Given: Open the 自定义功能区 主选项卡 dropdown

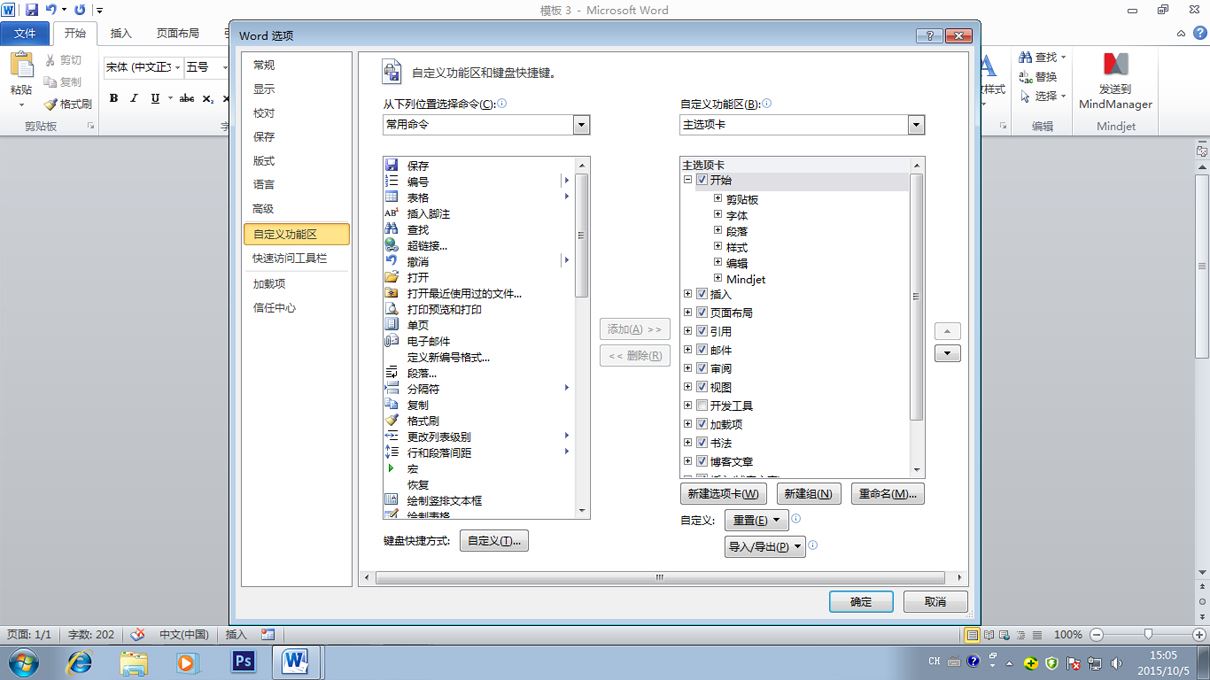Looking at the screenshot, I should [x=916, y=125].
